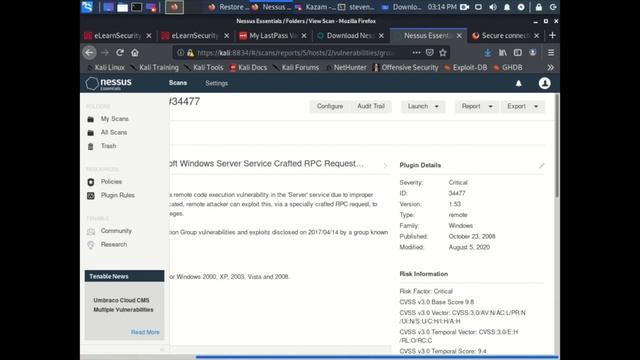Screen dimensions: 640x360
Task: Click the Firefox forward arrow button
Action: (x=104, y=53)
